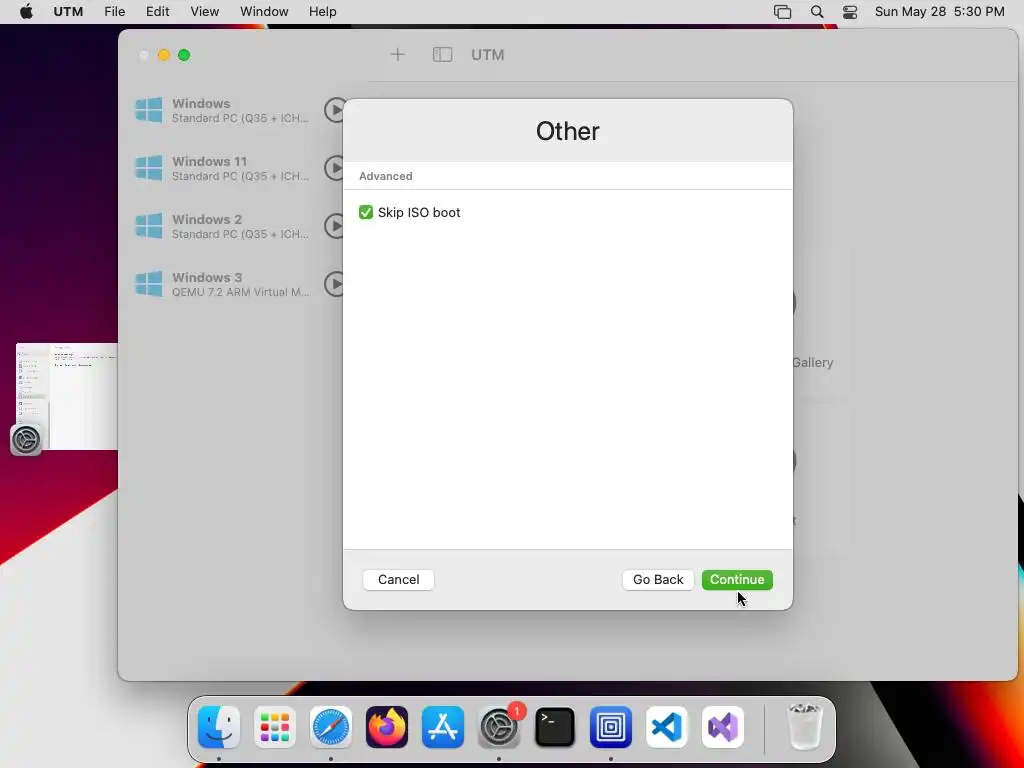
Task: Open the Help menu
Action: pyautogui.click(x=323, y=12)
